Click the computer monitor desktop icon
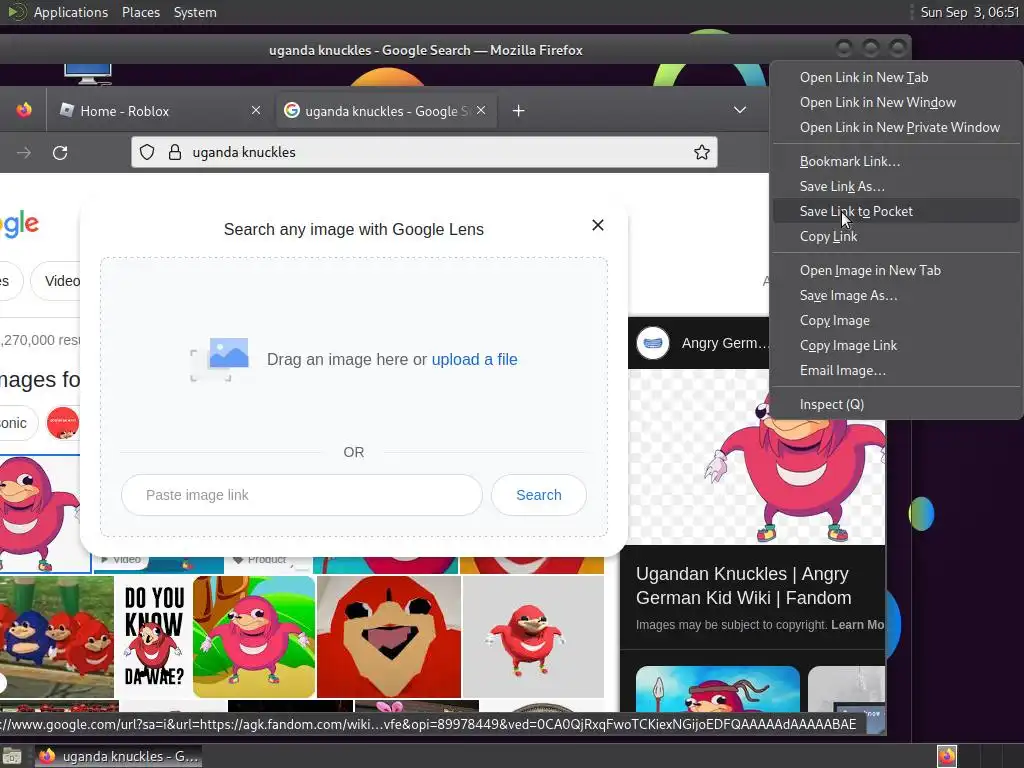The height and width of the screenshot is (768, 1024). 88,74
